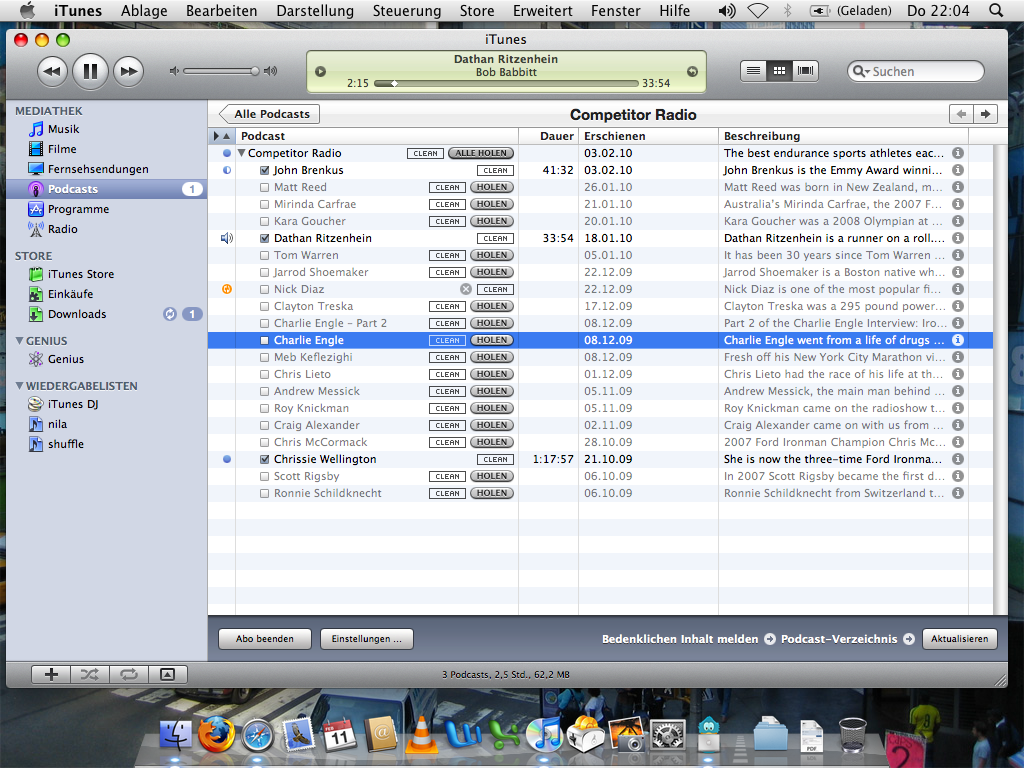
Task: Open the Ablage menu
Action: (144, 10)
